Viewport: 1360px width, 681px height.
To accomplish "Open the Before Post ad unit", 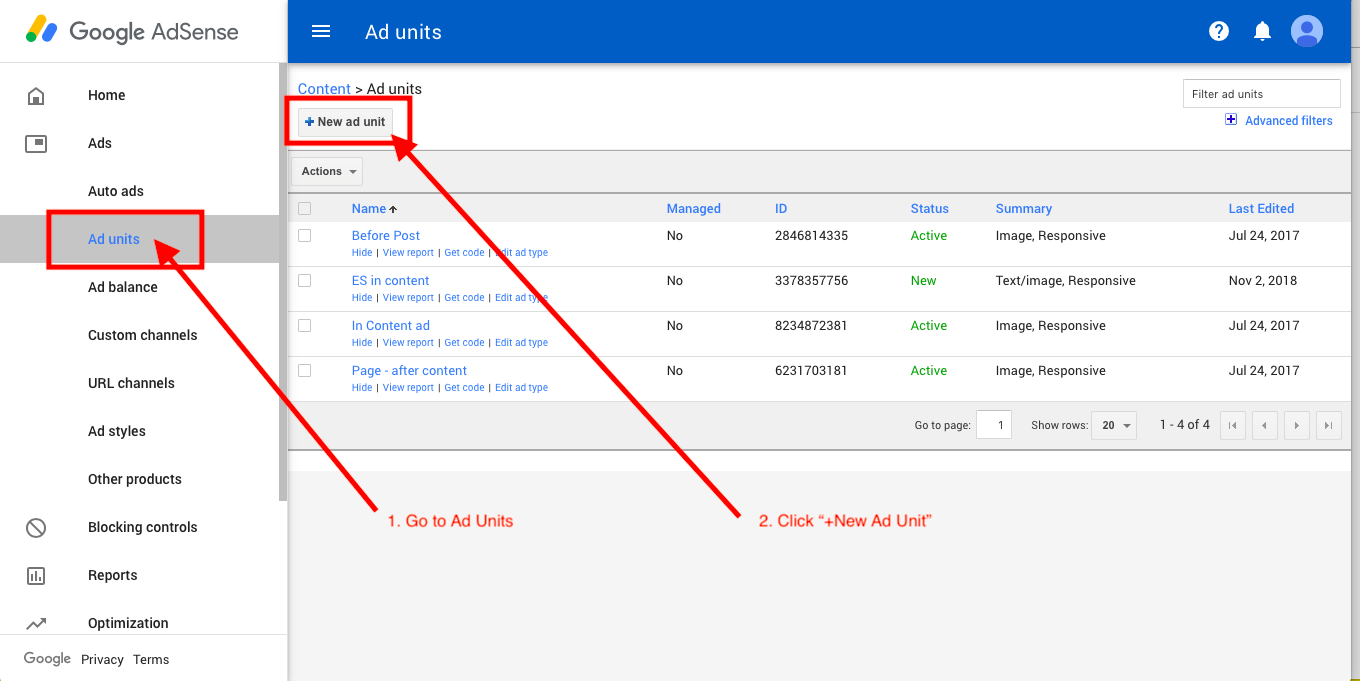I will (x=386, y=236).
